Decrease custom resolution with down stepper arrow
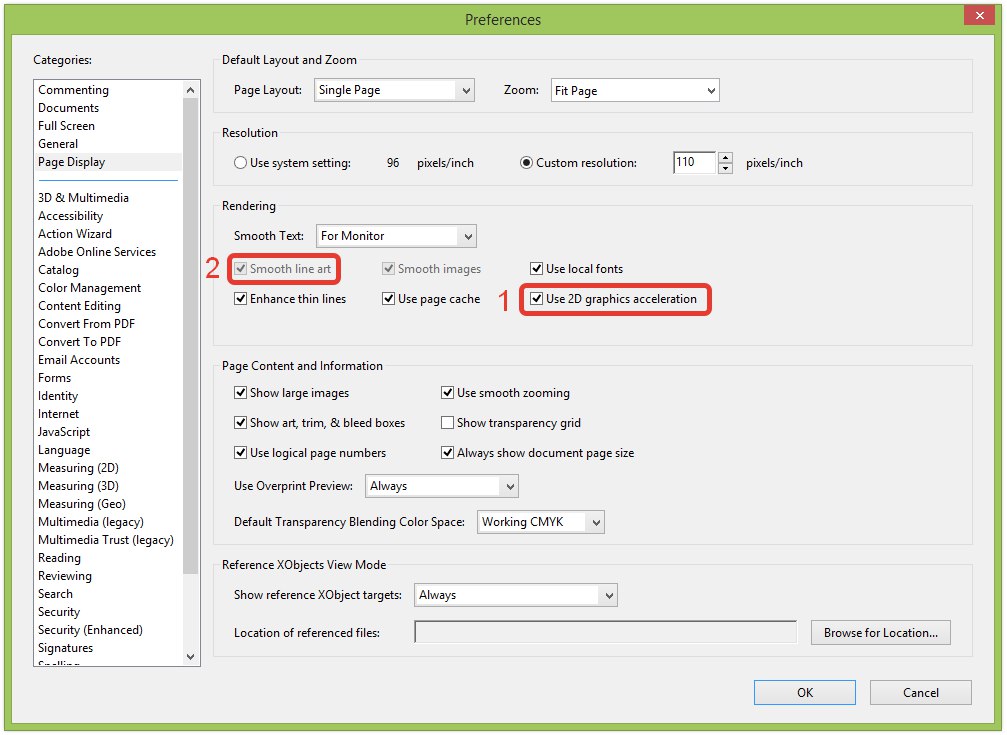Image resolution: width=1007 pixels, height=735 pixels. (725, 168)
